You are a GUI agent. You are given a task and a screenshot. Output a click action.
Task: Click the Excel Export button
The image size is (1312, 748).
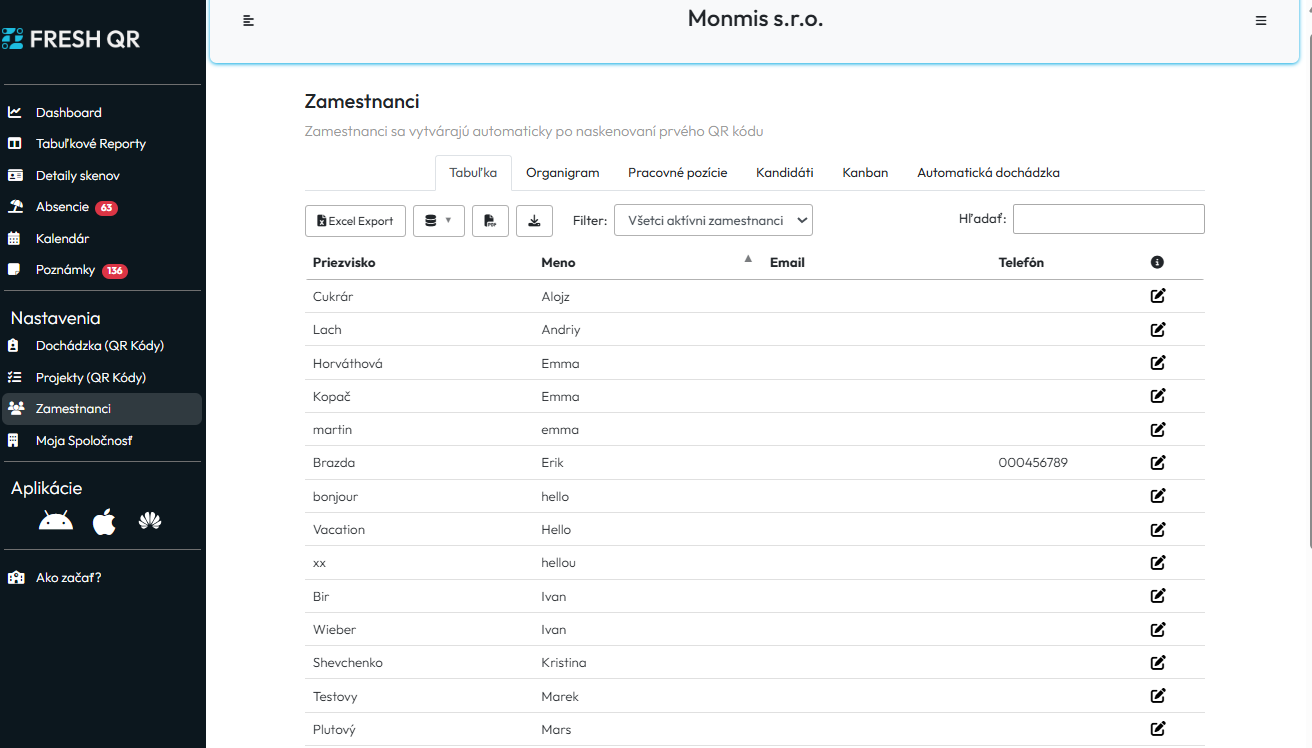tap(354, 221)
